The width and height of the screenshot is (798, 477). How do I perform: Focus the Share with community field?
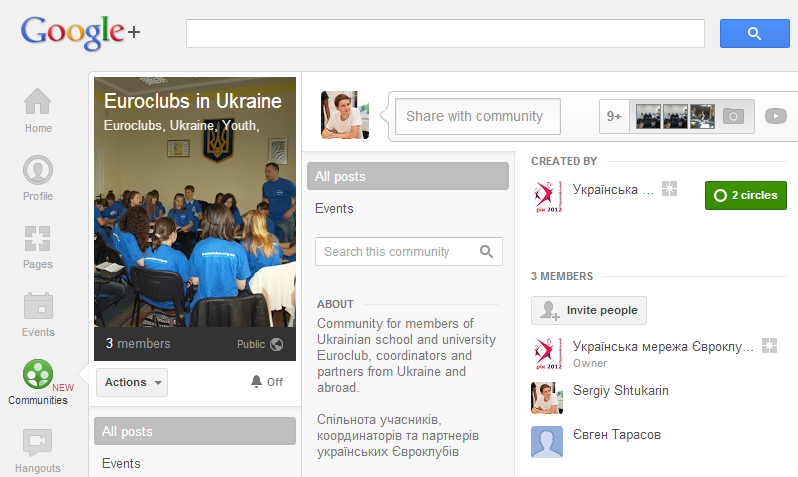tap(478, 117)
